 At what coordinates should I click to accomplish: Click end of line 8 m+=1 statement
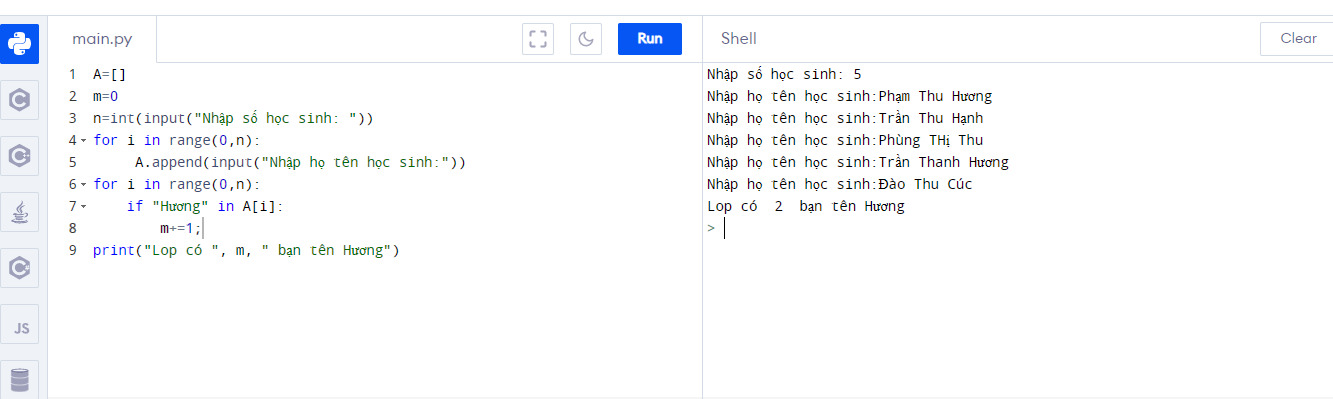tap(201, 229)
